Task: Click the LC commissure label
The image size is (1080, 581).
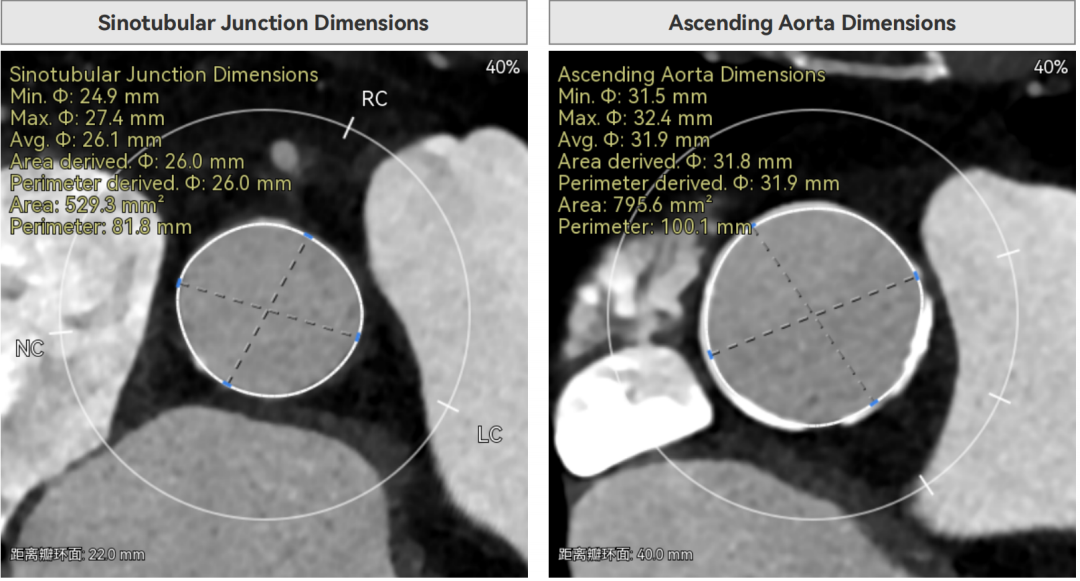Action: point(490,434)
